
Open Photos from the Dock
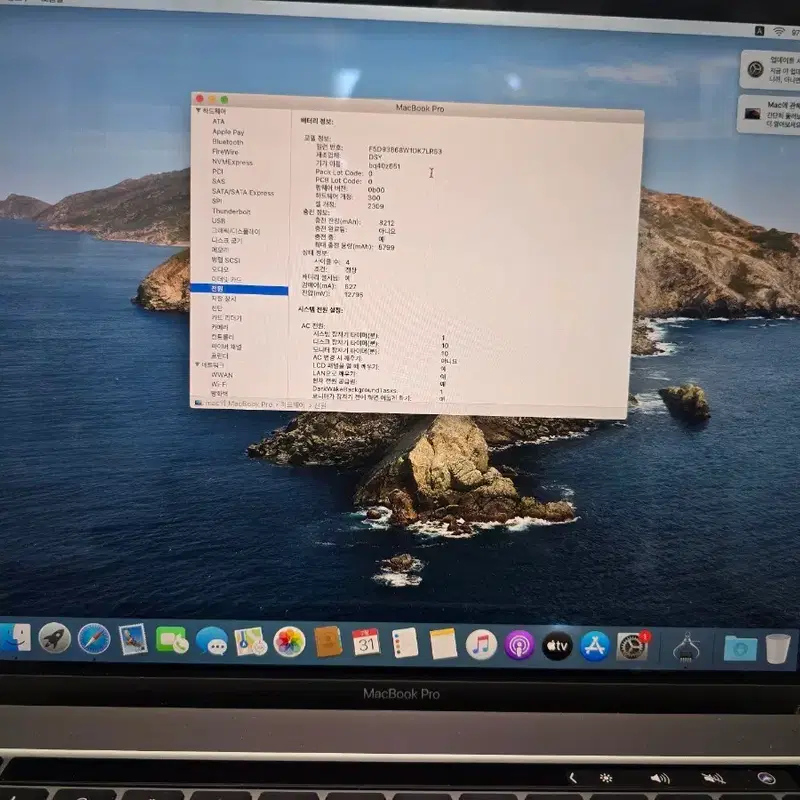289,642
